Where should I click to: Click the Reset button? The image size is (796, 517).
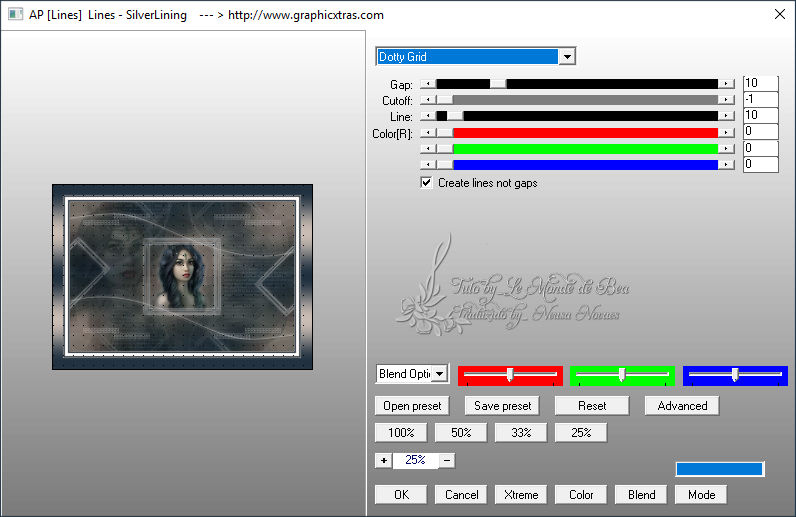(592, 406)
